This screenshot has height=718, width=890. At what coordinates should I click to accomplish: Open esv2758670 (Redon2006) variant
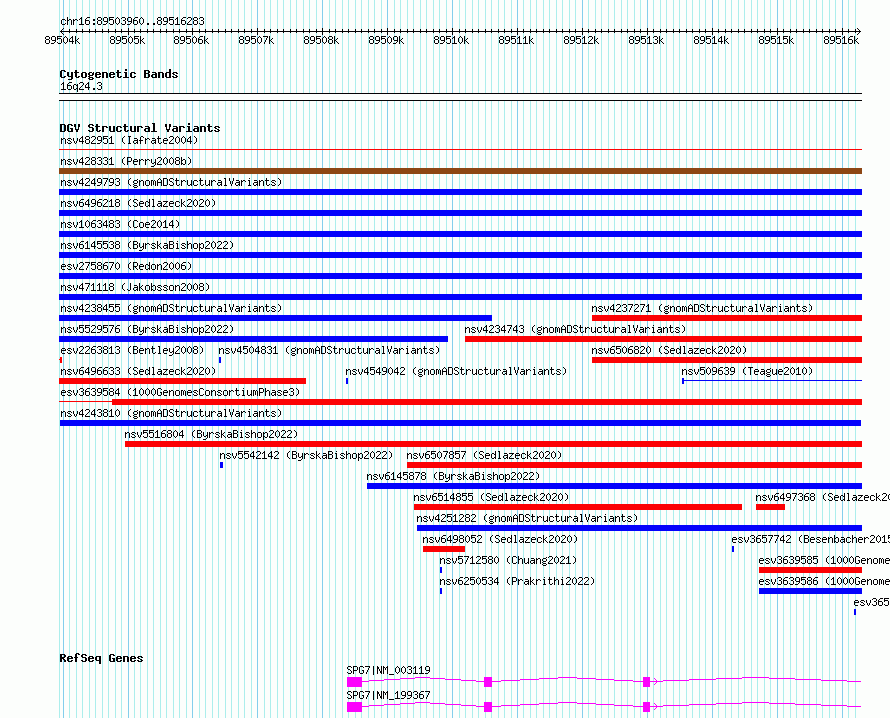coord(126,266)
